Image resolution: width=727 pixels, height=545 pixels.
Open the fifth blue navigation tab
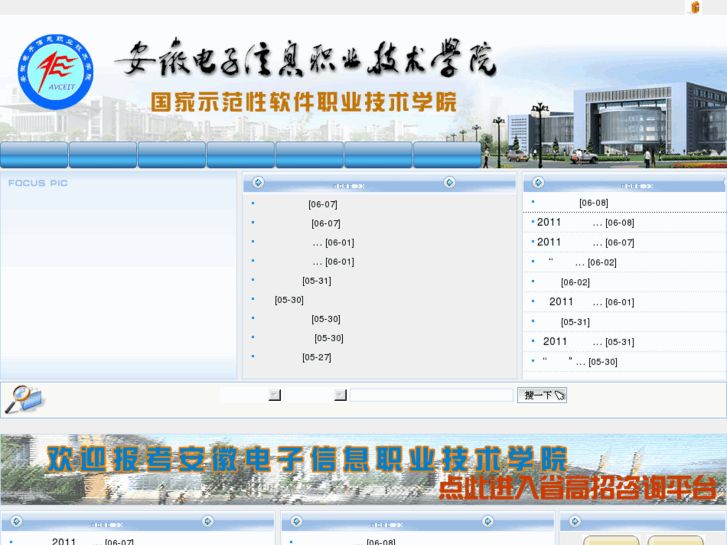point(310,154)
